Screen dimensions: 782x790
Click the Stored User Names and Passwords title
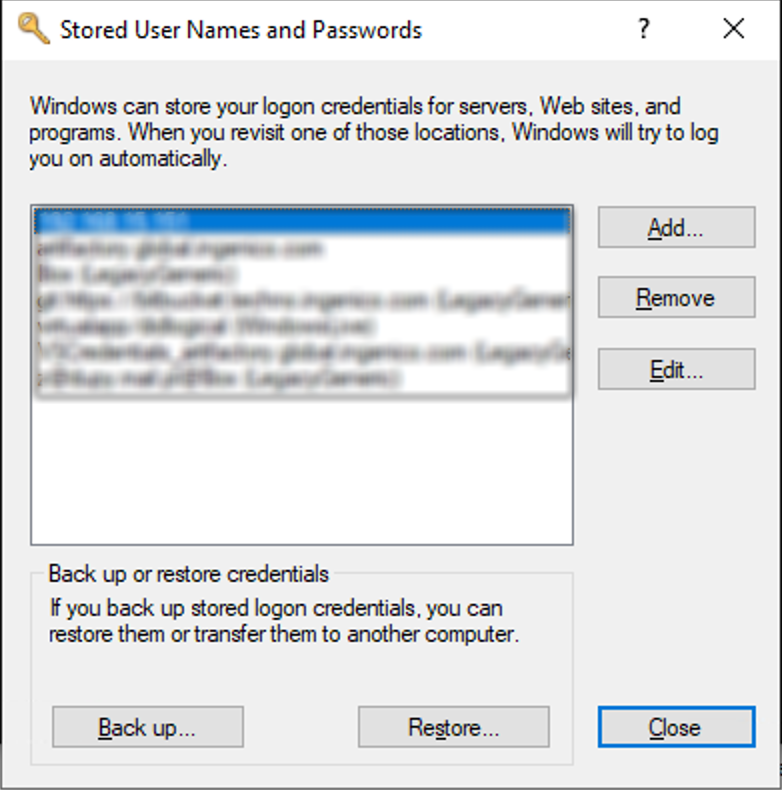241,30
